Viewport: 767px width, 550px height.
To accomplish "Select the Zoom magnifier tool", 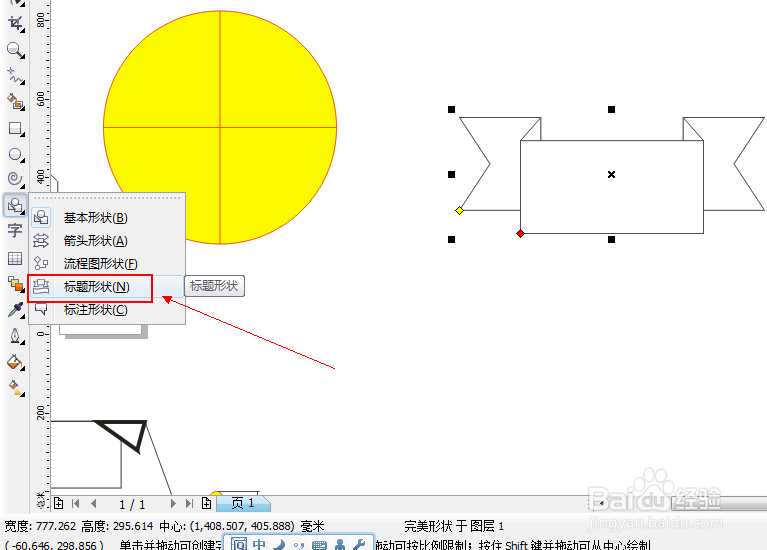I will [15, 50].
